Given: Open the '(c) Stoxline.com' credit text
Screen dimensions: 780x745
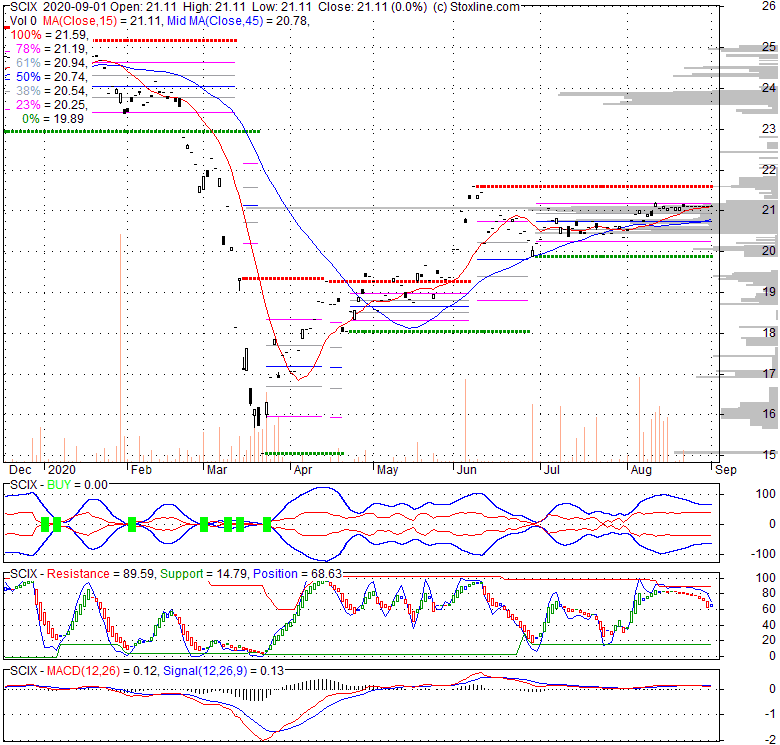Looking at the screenshot, I should click(476, 7).
